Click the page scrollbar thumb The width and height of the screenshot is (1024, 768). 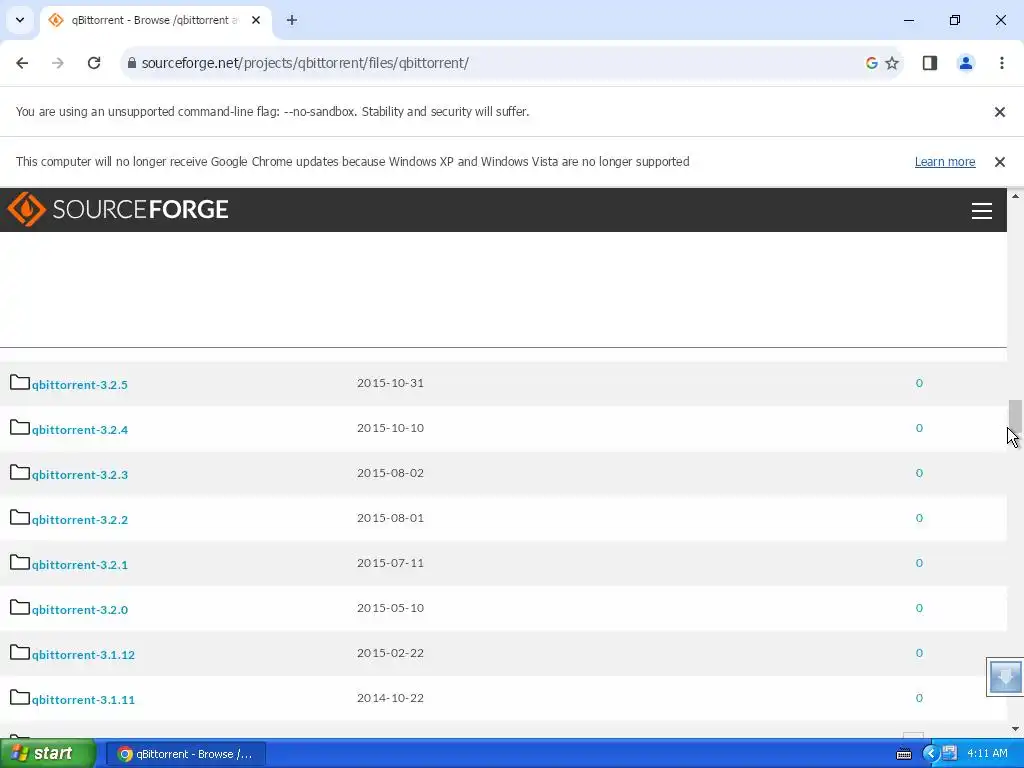(1015, 417)
